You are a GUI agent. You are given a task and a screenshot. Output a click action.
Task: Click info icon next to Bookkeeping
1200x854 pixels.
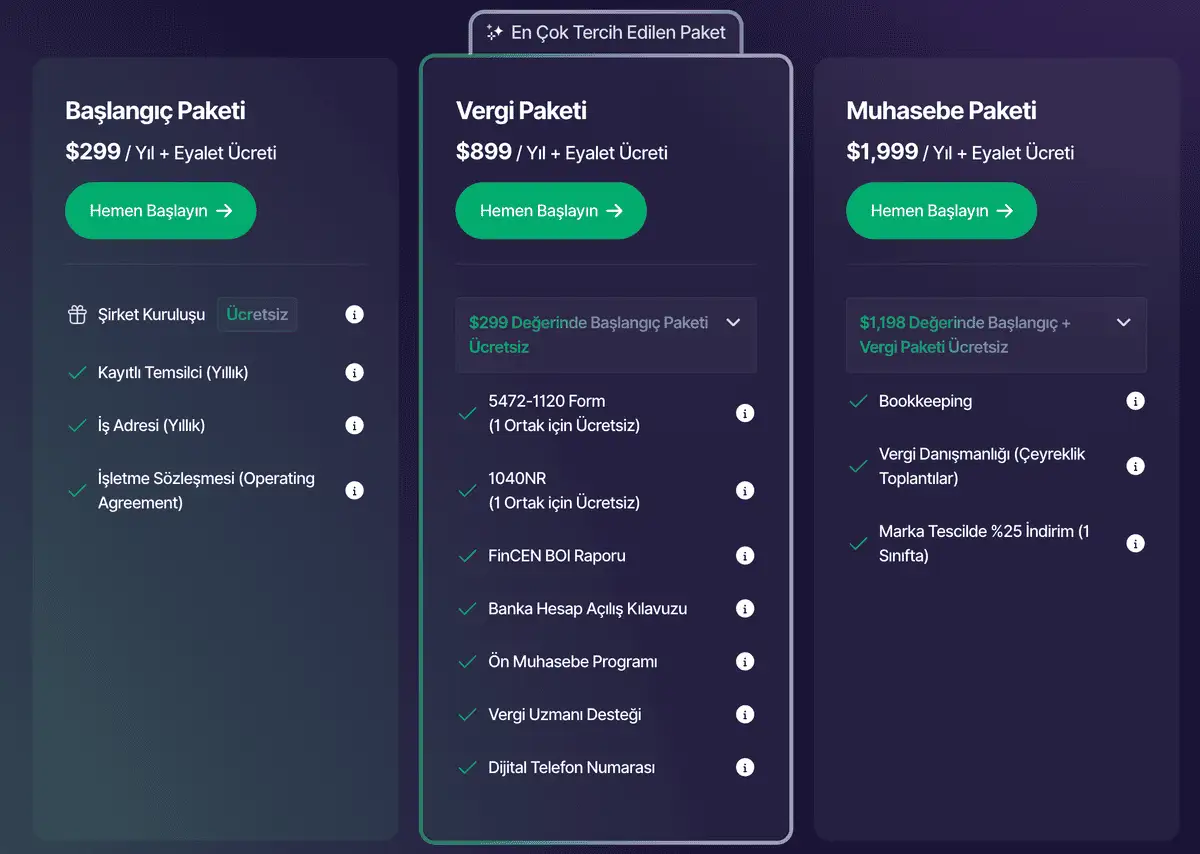(x=1135, y=401)
